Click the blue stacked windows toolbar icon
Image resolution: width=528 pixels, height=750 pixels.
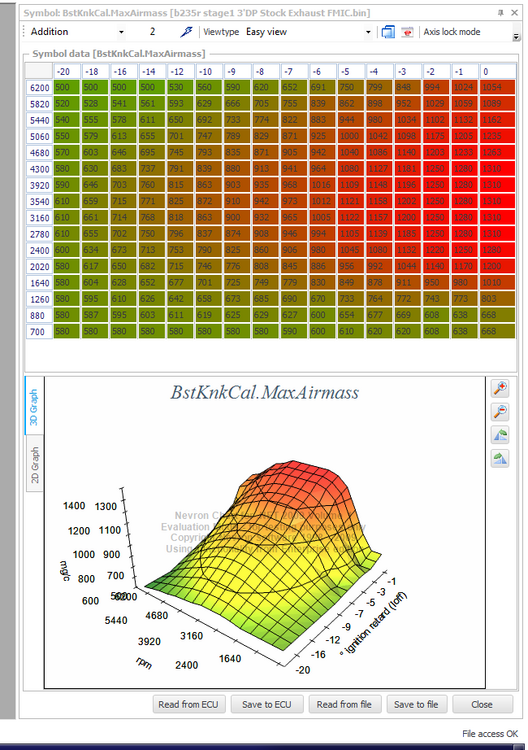pyautogui.click(x=388, y=32)
